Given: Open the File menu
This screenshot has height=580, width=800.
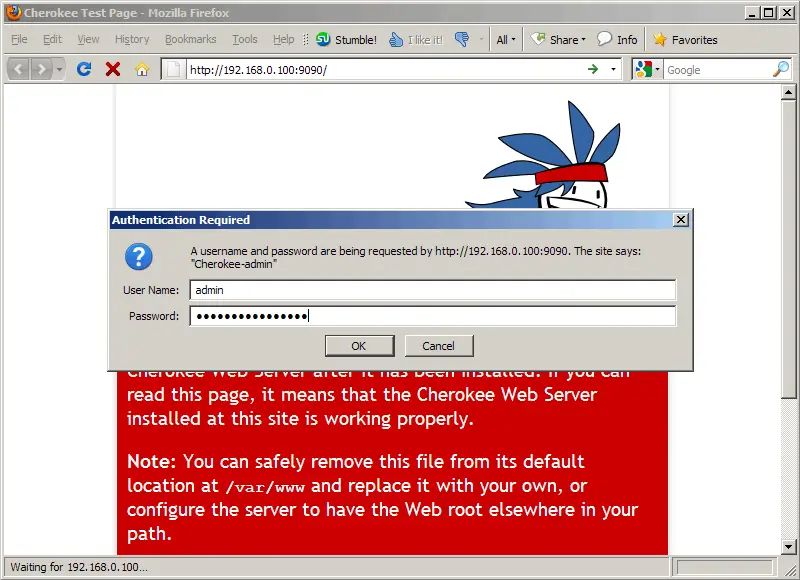Looking at the screenshot, I should pos(19,39).
